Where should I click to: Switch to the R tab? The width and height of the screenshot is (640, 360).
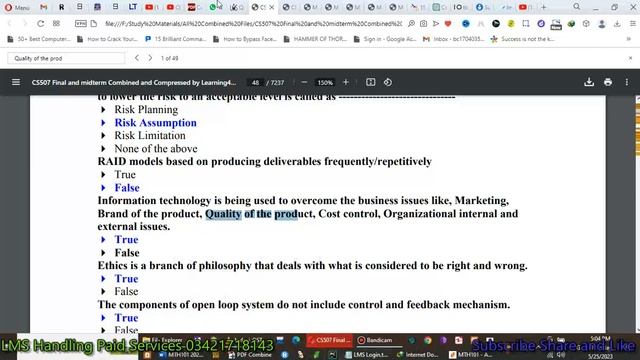click(x=62, y=7)
